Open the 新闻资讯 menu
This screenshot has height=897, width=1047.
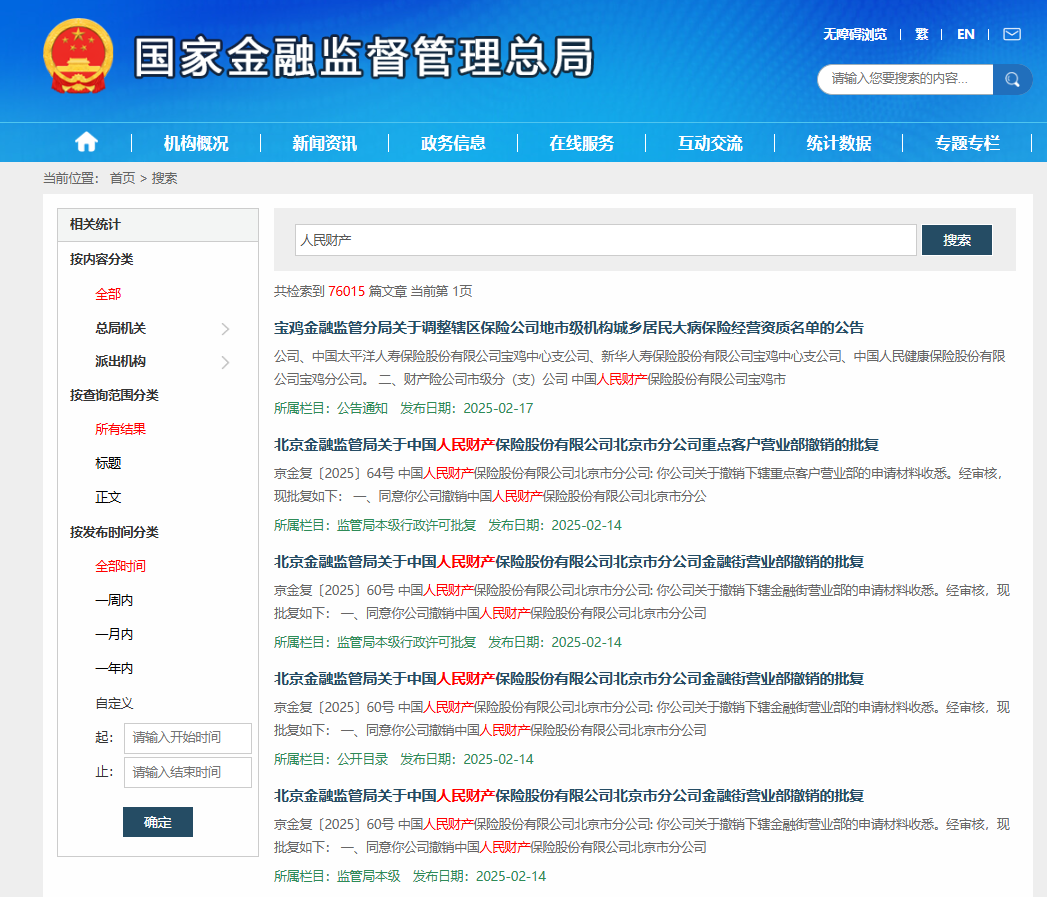coord(325,143)
